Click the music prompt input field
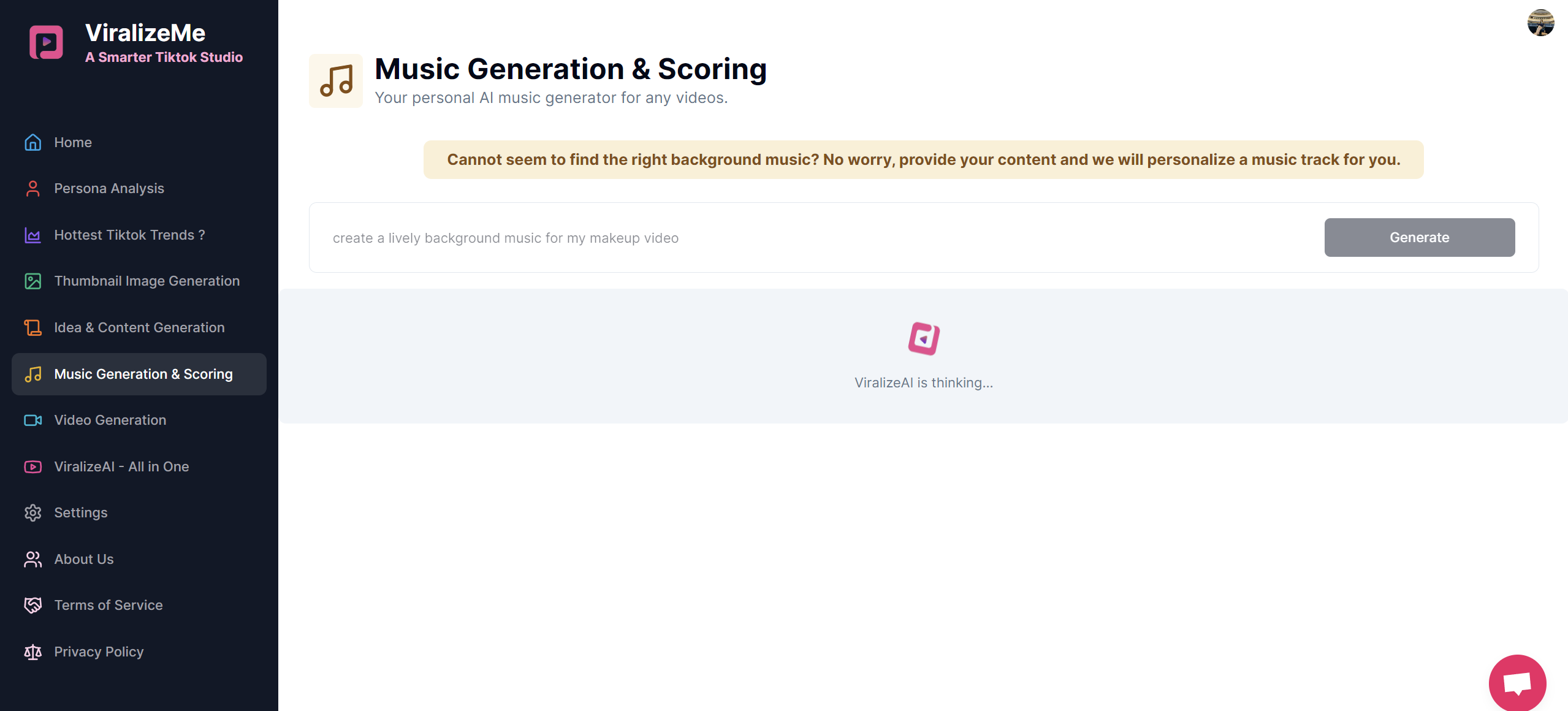 [815, 238]
